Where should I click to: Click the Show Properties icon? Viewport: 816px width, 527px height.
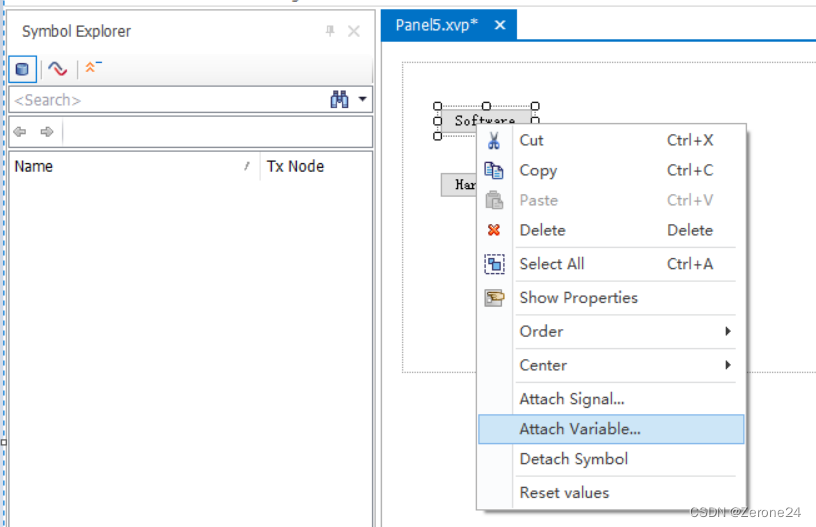click(494, 298)
